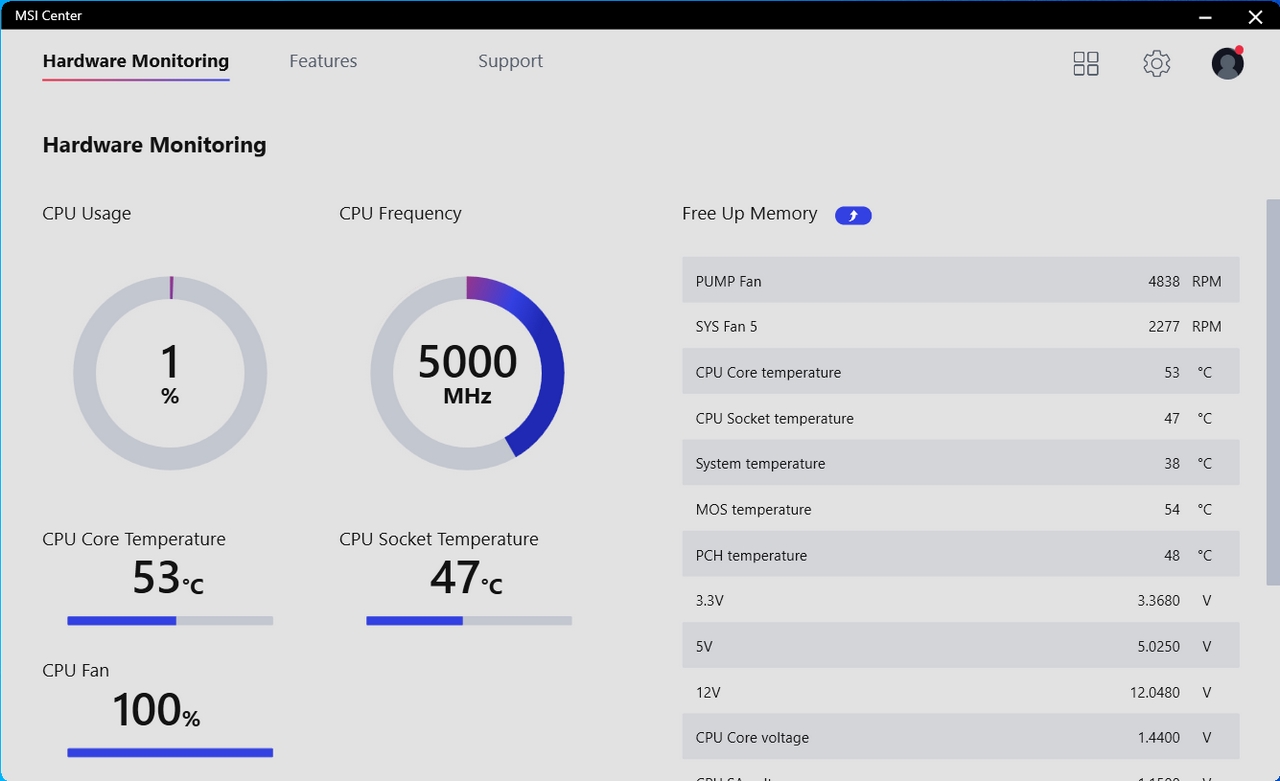
Task: Click the CPU Fan 100% readout
Action: pyautogui.click(x=156, y=710)
